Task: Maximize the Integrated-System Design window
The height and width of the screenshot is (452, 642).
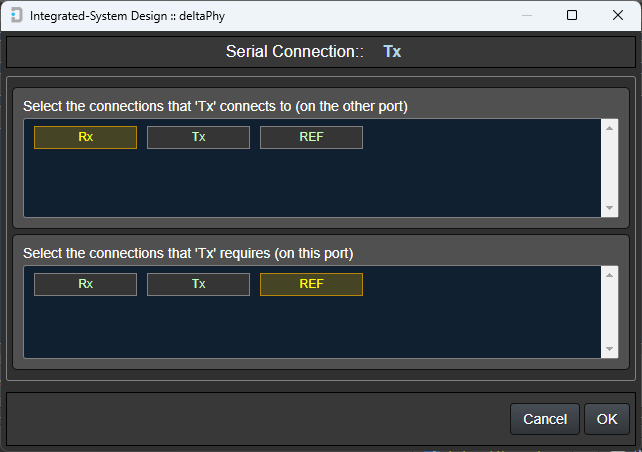Action: tap(572, 16)
